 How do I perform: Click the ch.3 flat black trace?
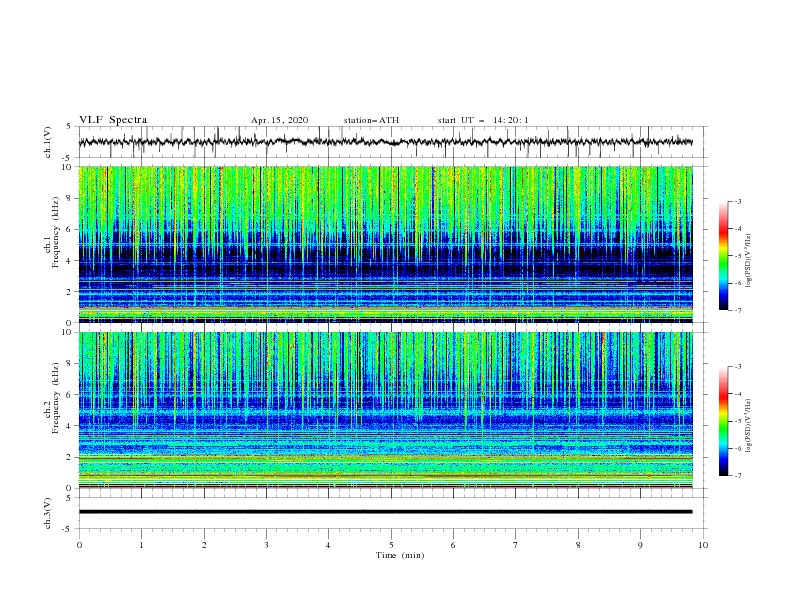tap(386, 512)
